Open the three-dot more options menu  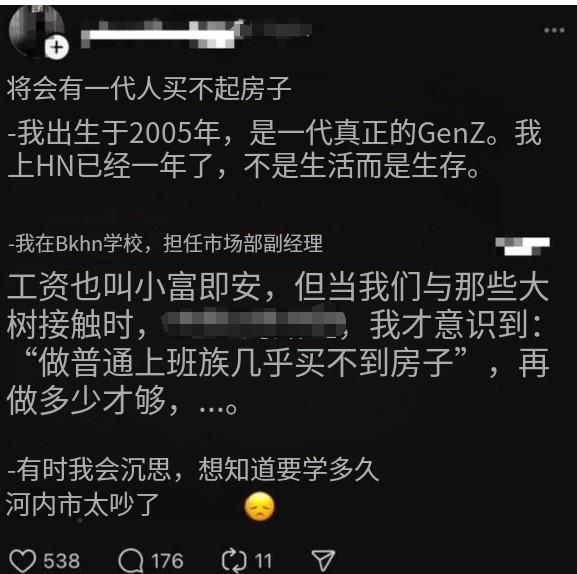tap(554, 30)
